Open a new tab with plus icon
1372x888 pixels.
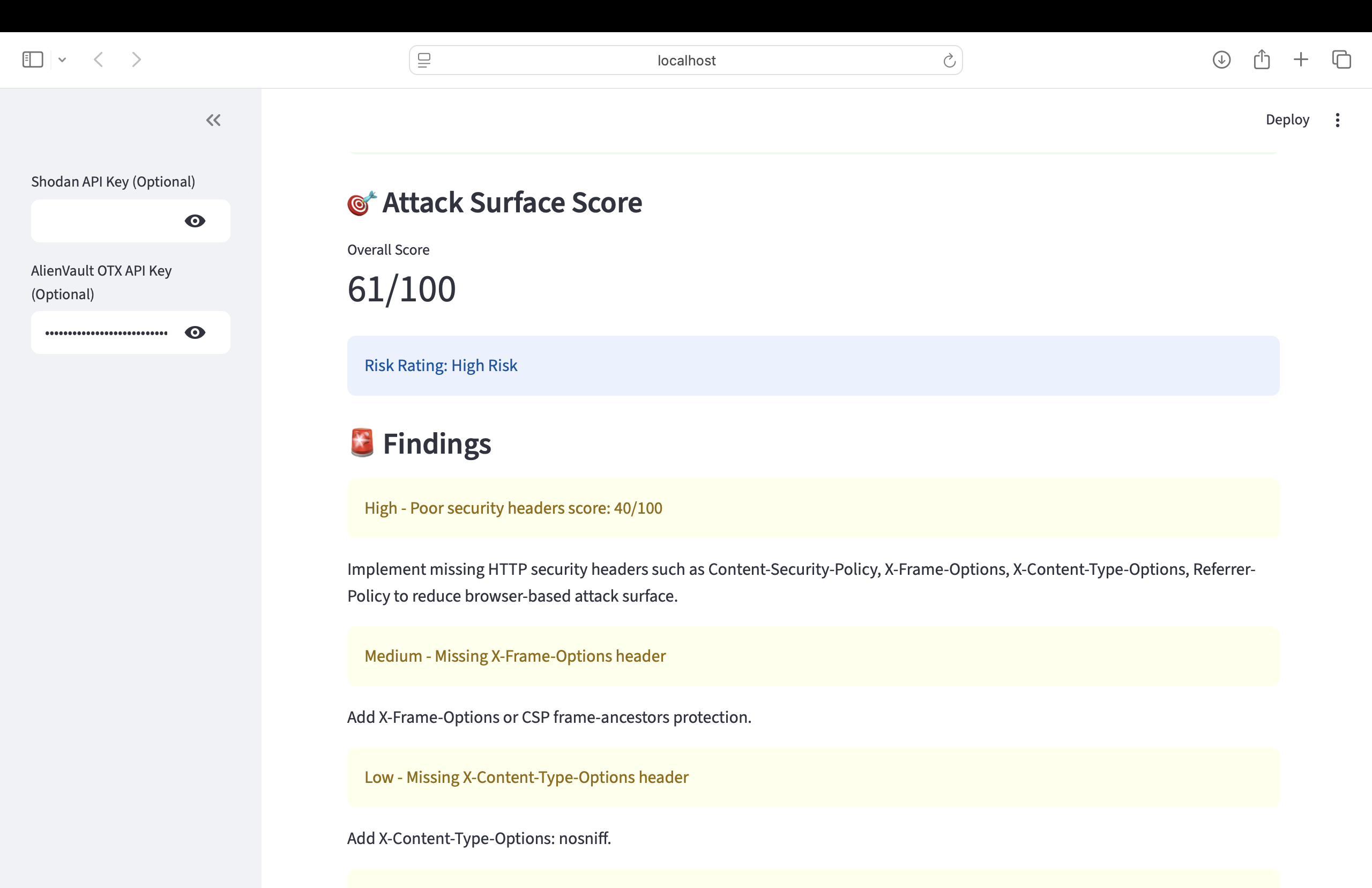click(1301, 60)
